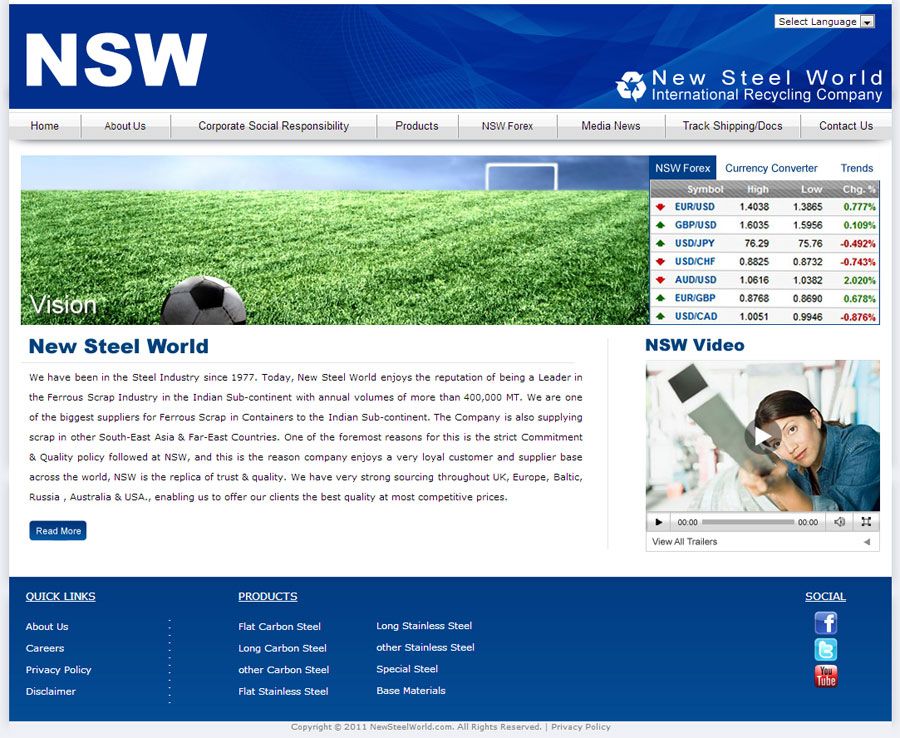Click EUR/USD symbol in forex table
The height and width of the screenshot is (738, 900).
695,207
